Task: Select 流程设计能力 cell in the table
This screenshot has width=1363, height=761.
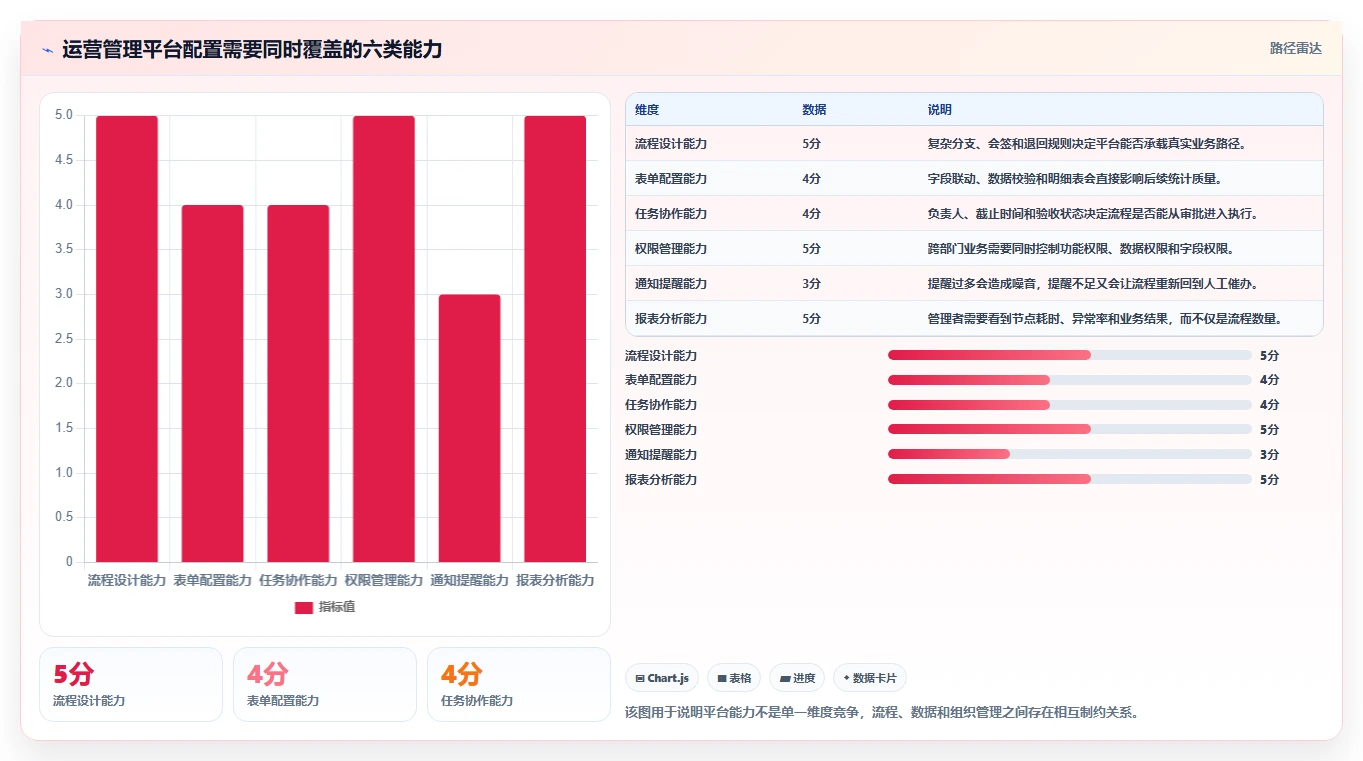Action: pyautogui.click(x=671, y=144)
